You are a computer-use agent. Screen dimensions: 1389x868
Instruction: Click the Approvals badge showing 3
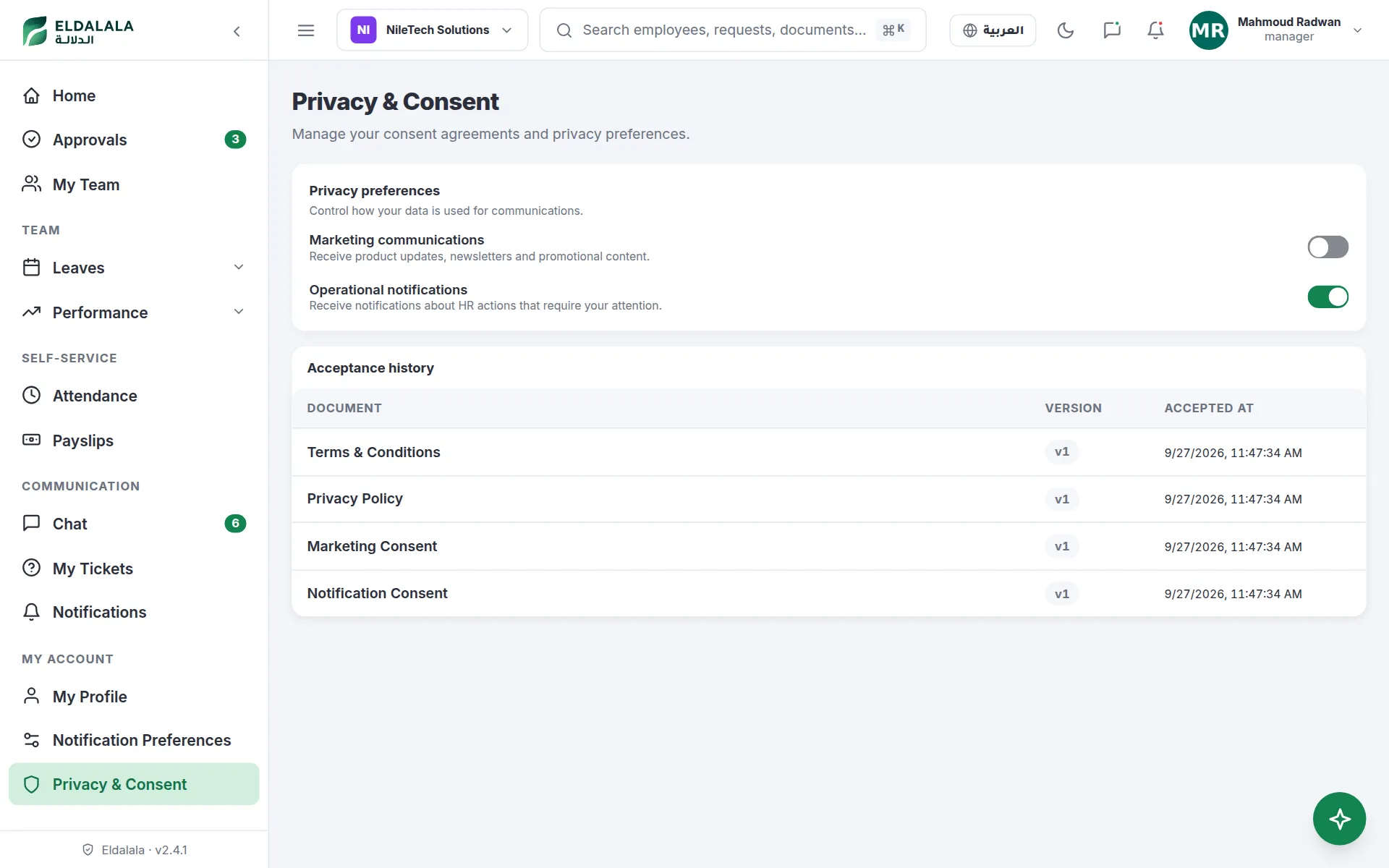[235, 140]
